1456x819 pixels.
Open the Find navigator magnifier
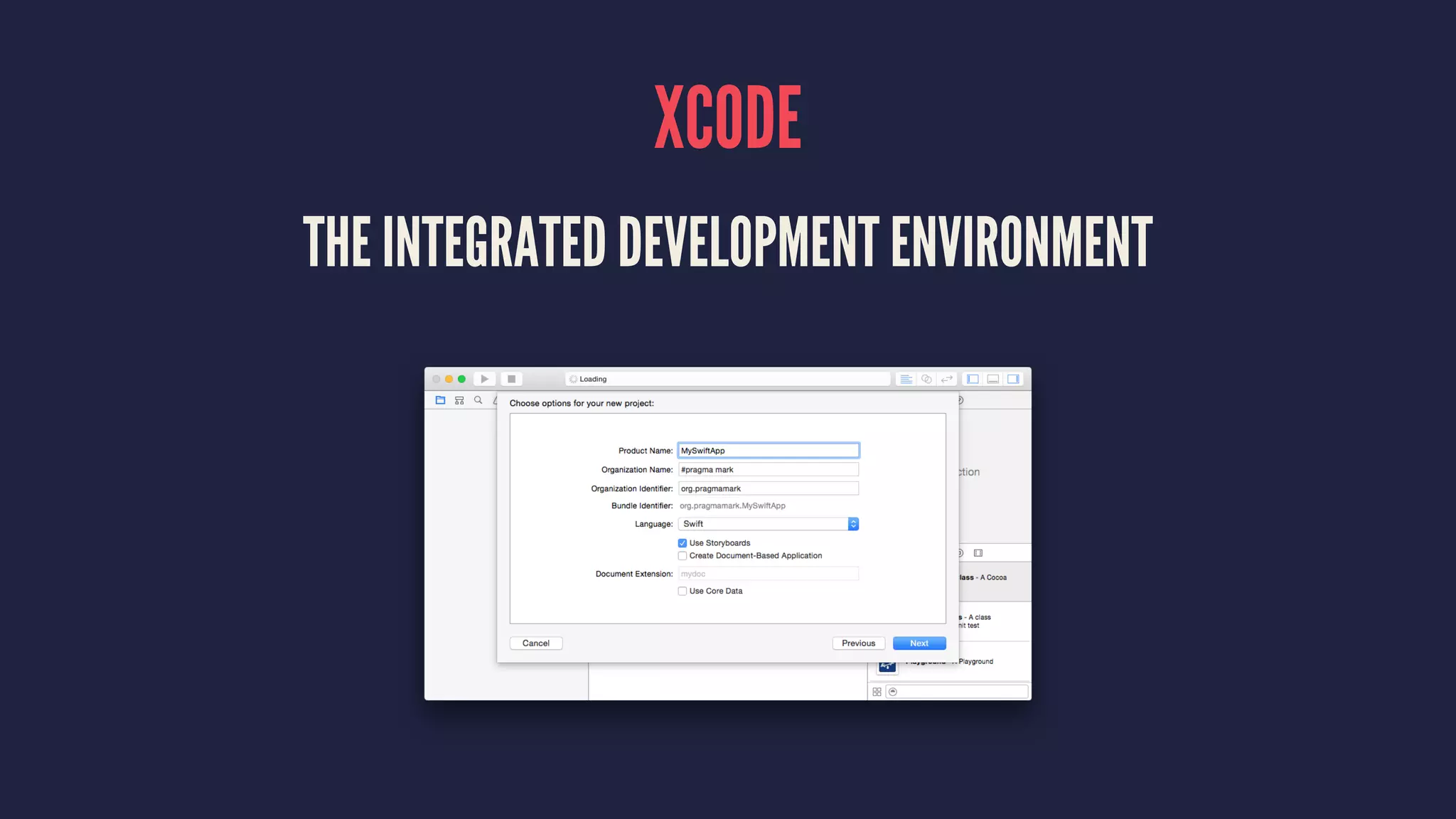pos(478,400)
